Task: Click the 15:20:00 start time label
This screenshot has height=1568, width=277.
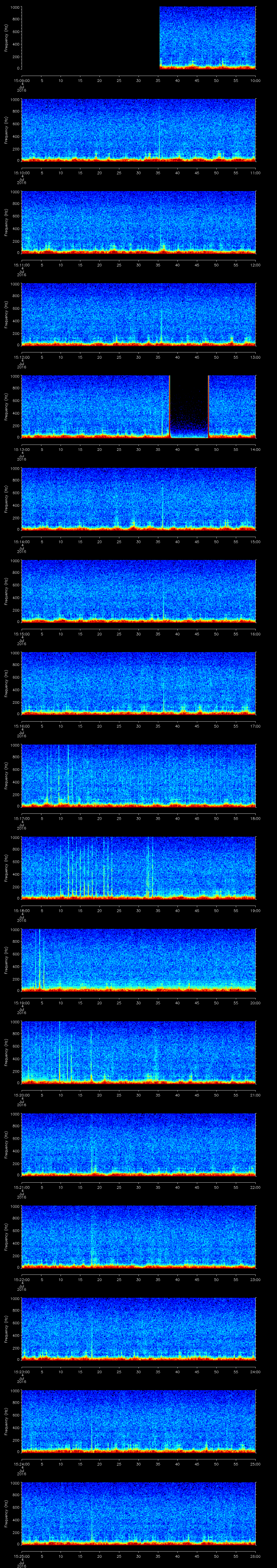Action: 21,1095
